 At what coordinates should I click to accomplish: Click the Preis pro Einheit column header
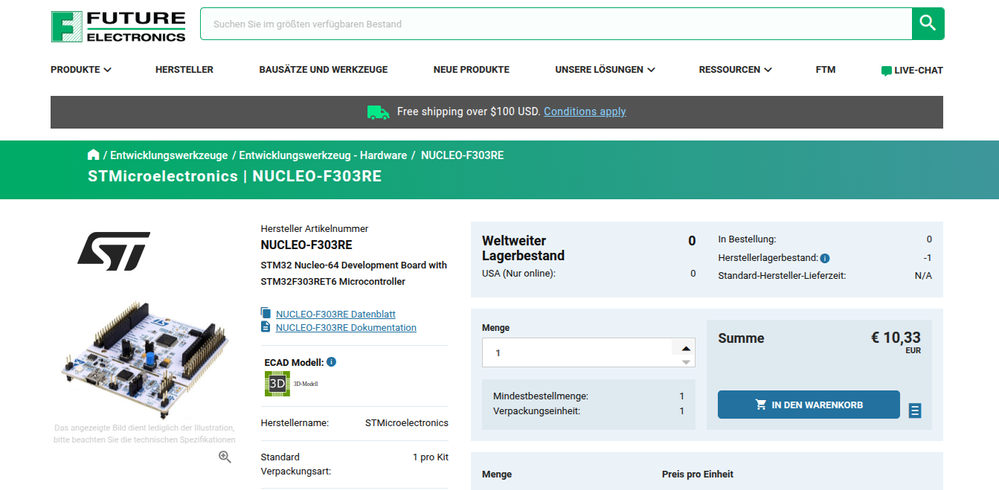tap(698, 474)
